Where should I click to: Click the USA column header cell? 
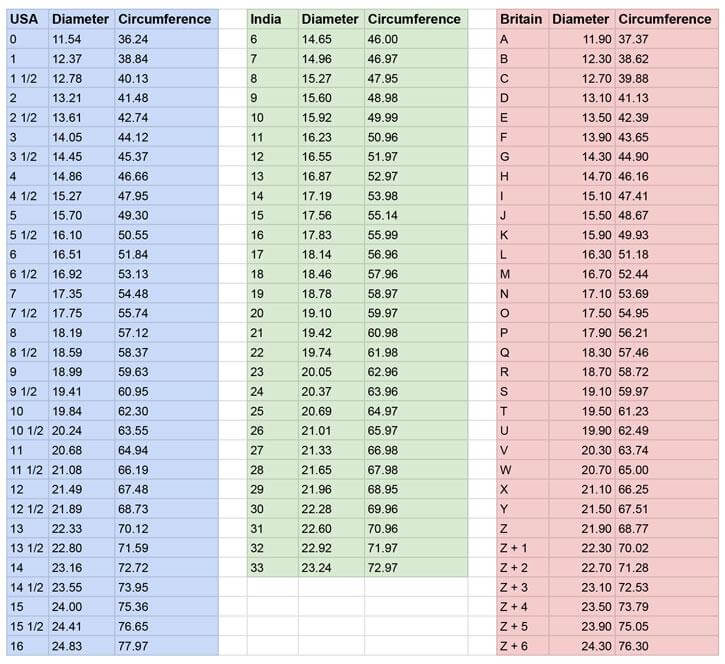click(x=28, y=19)
